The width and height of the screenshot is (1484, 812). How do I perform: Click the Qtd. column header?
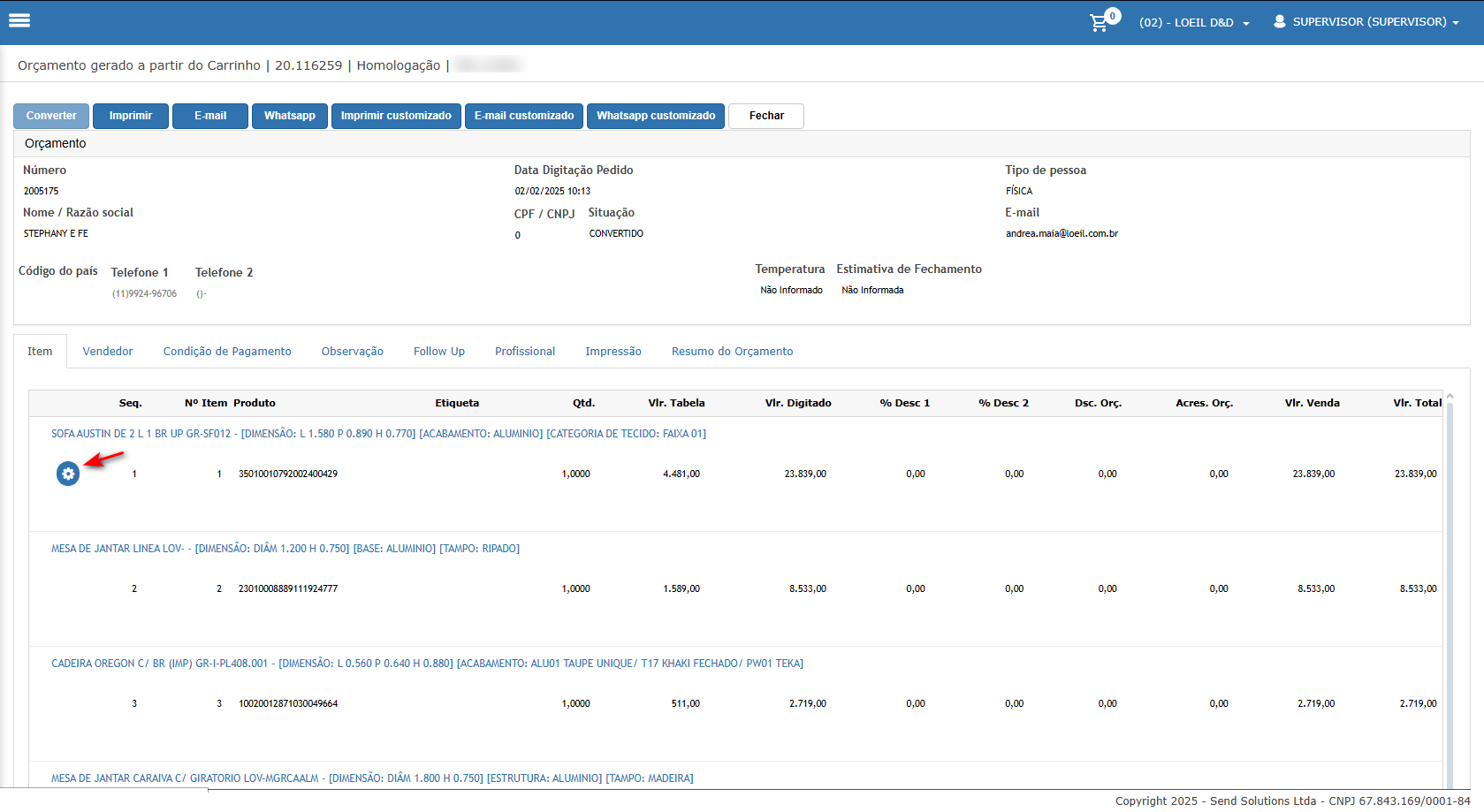[583, 403]
